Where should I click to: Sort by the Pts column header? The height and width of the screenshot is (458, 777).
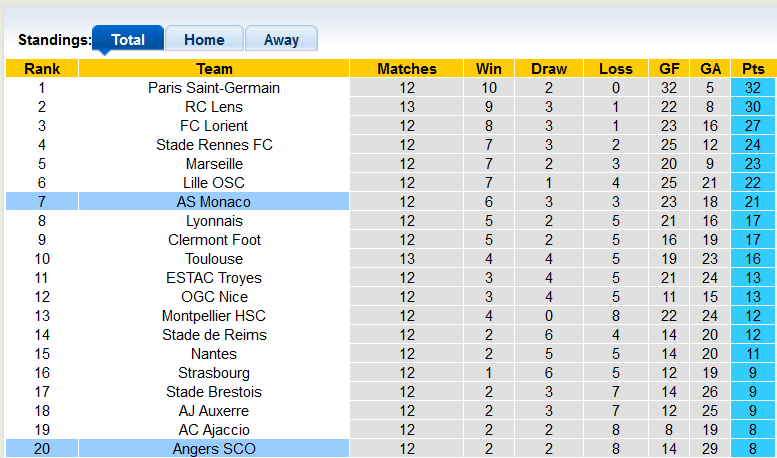[x=753, y=69]
